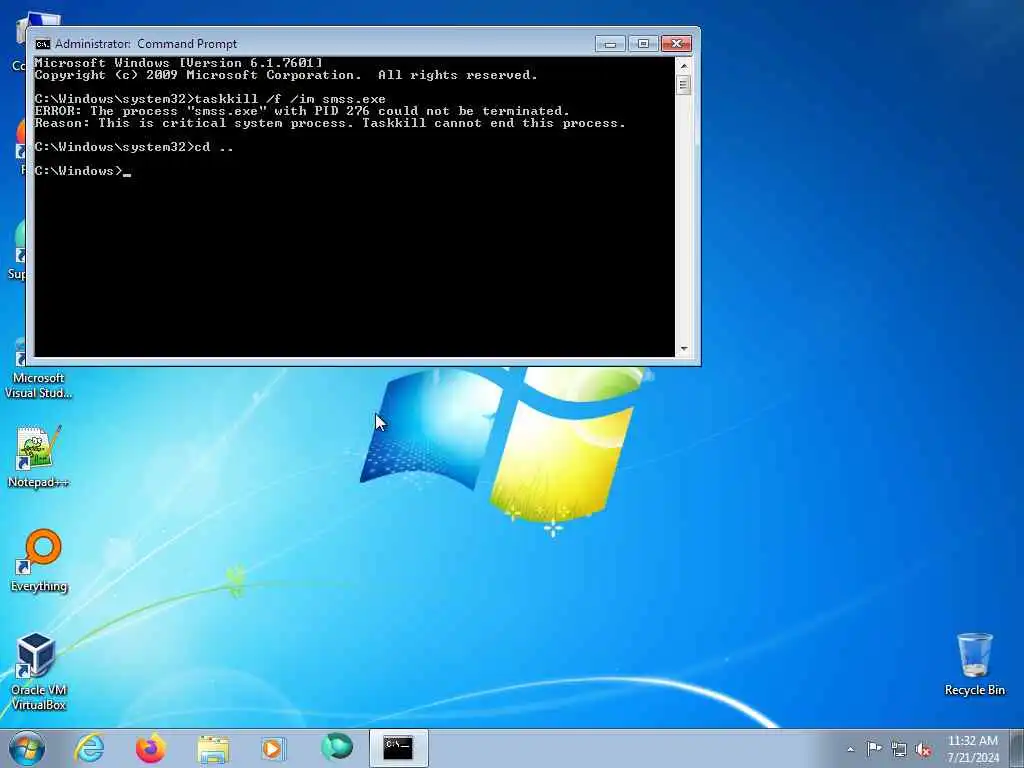Select the Notepad++ desktop shortcut
Viewport: 1024px width, 768px height.
point(38,456)
